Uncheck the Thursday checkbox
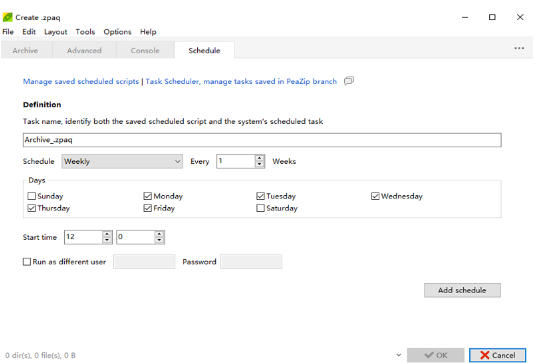The height and width of the screenshot is (363, 537). pyautogui.click(x=32, y=208)
